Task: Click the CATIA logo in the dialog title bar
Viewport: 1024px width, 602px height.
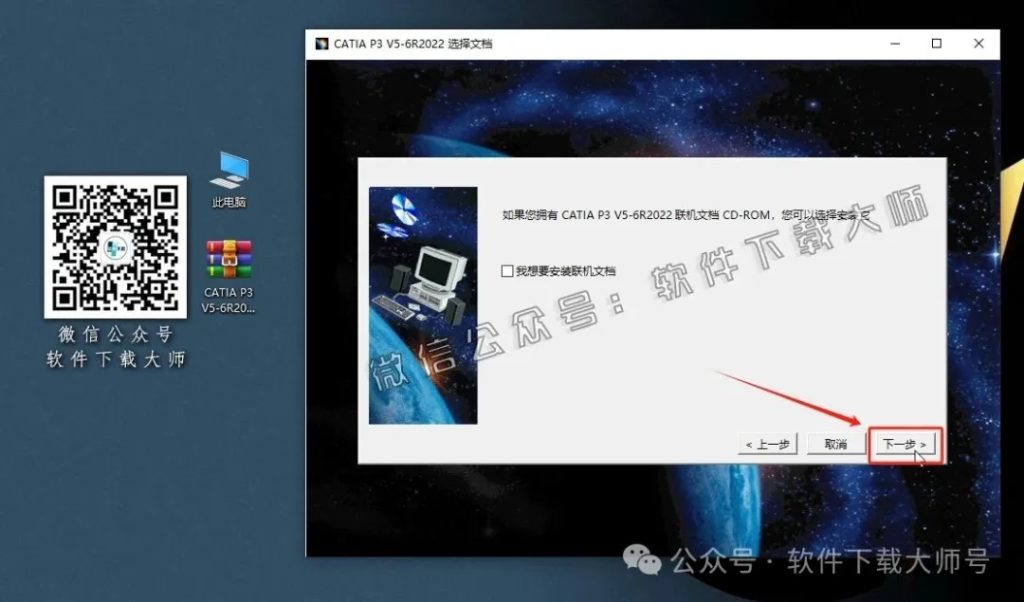Action: pos(322,43)
